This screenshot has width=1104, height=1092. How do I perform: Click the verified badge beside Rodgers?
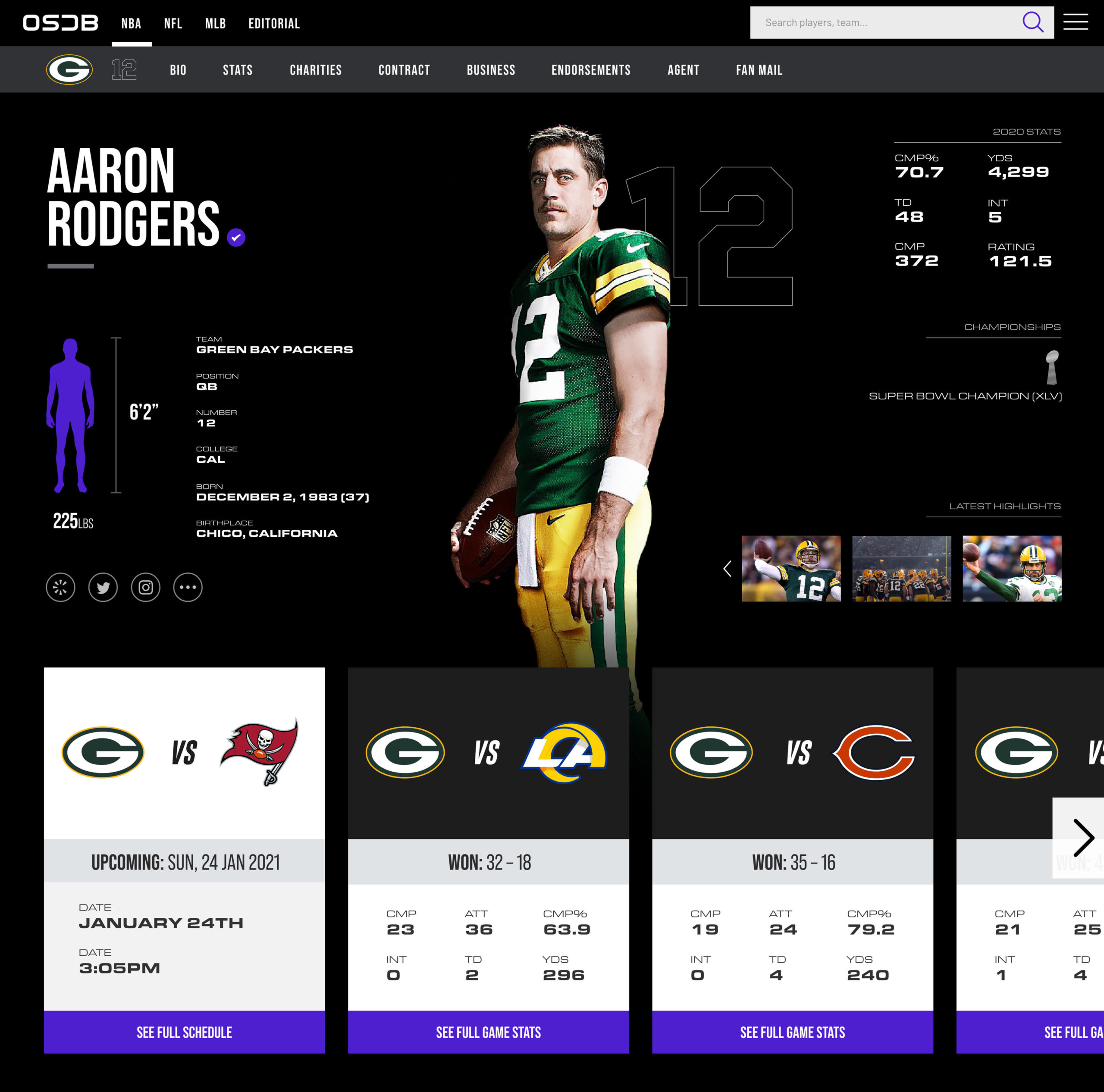(x=236, y=237)
